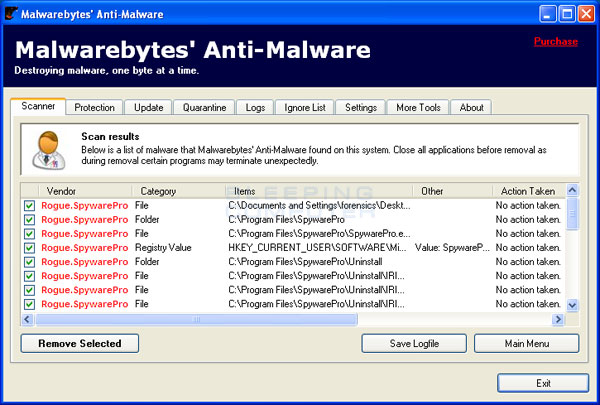Uncheck the SpywarePro\Uninstall folder row checkbox

(x=29, y=262)
